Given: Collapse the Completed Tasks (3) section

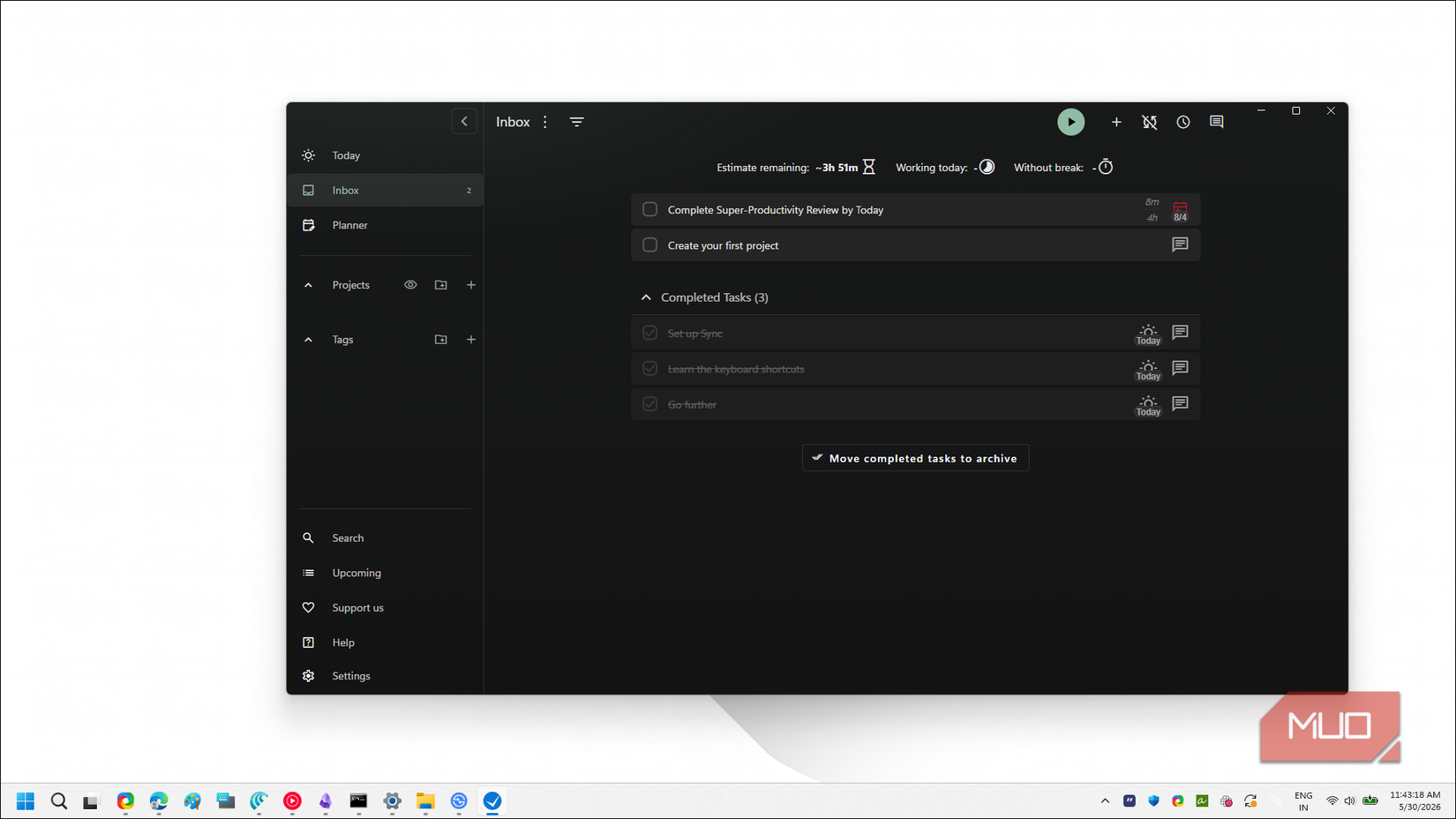Looking at the screenshot, I should (646, 297).
